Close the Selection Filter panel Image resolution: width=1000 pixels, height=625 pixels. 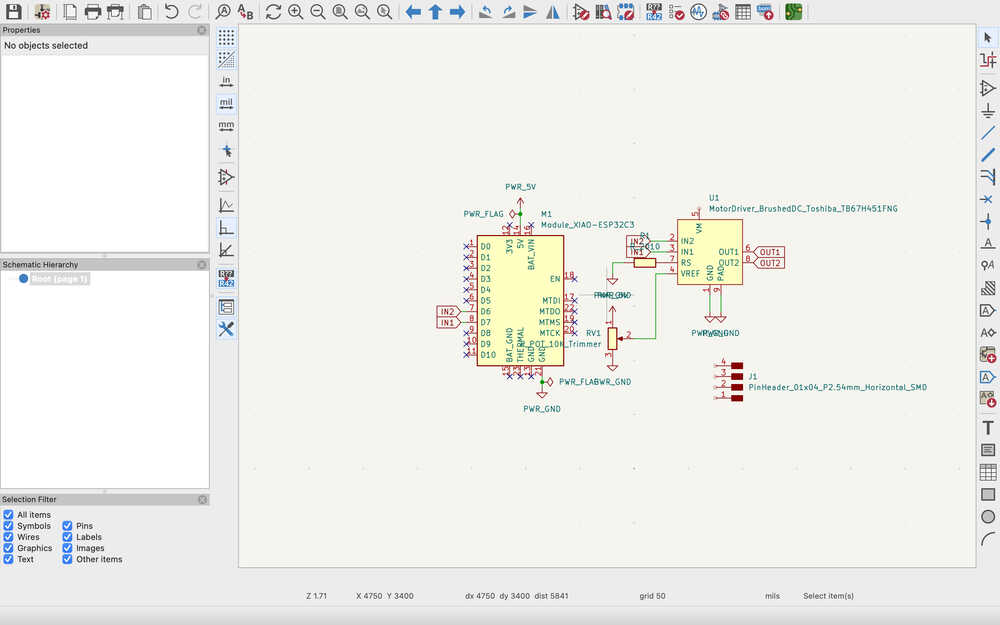click(x=202, y=499)
